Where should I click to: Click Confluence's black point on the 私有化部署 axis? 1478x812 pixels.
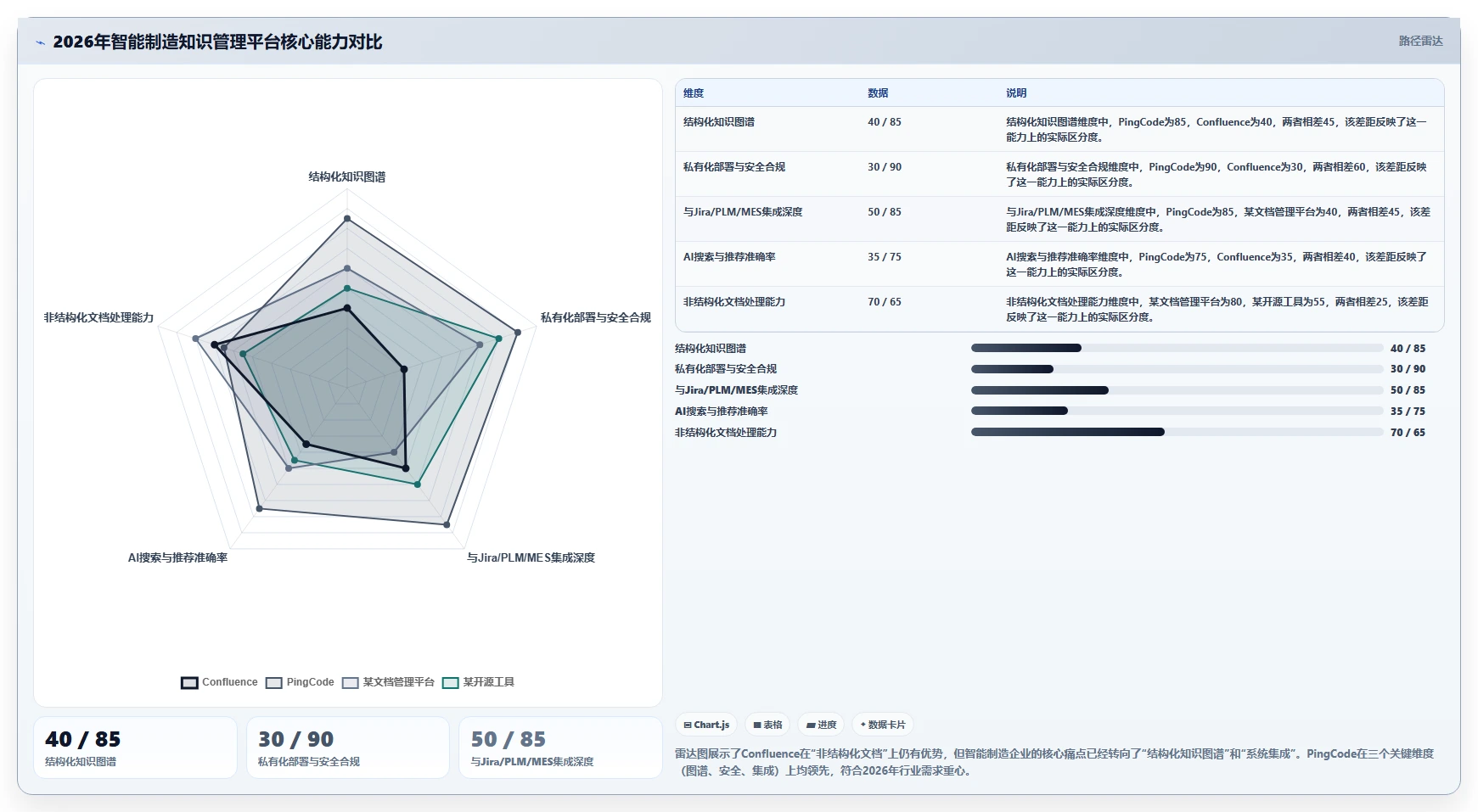click(404, 369)
